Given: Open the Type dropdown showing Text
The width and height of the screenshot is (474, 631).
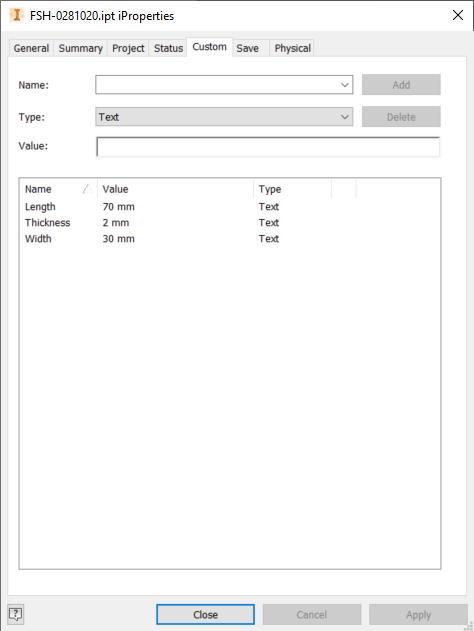Looking at the screenshot, I should [x=224, y=117].
